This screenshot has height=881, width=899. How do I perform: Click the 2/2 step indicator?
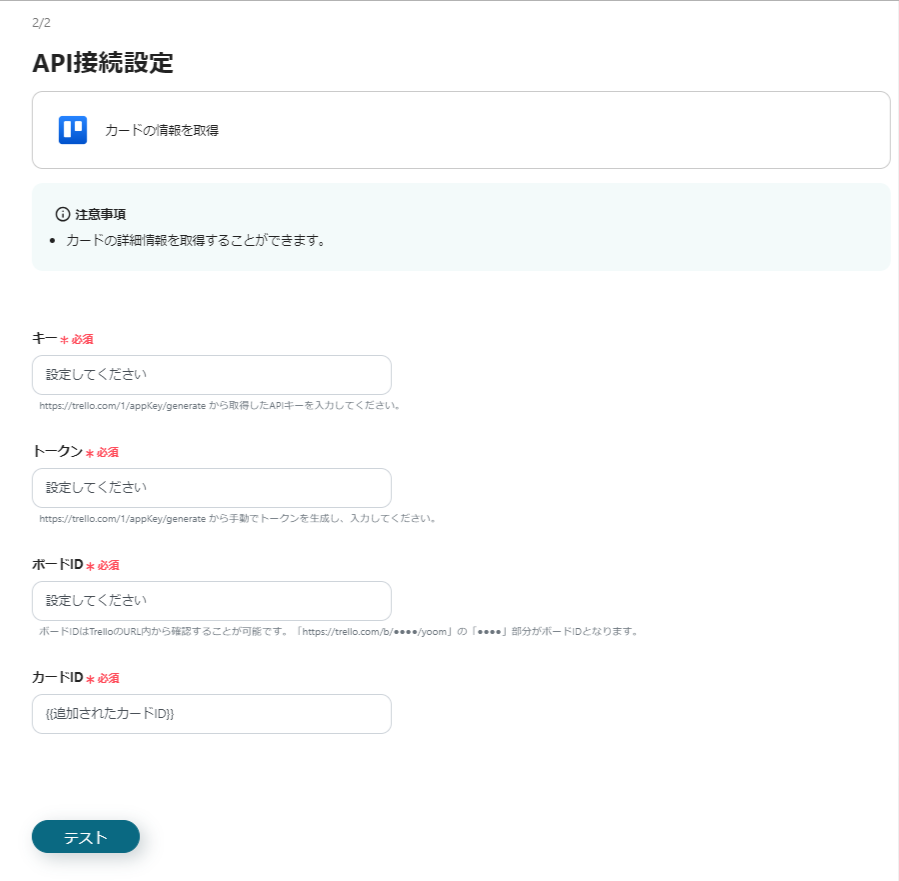(x=41, y=23)
